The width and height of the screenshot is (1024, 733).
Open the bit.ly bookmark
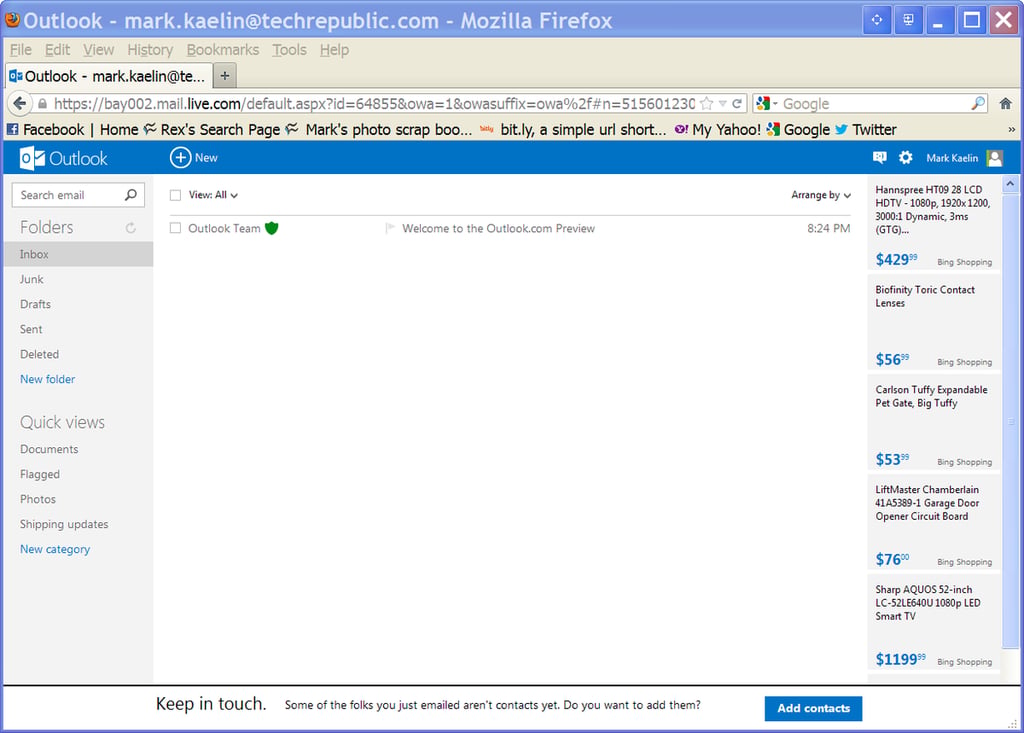pyautogui.click(x=573, y=129)
